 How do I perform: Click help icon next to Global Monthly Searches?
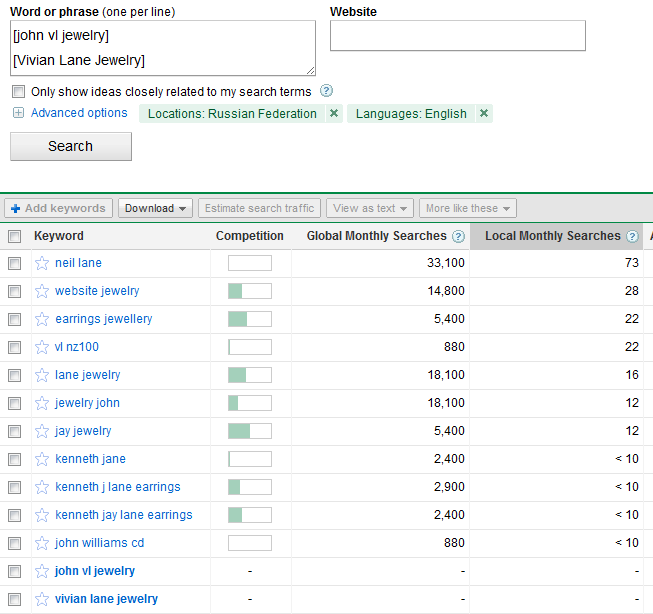point(458,237)
